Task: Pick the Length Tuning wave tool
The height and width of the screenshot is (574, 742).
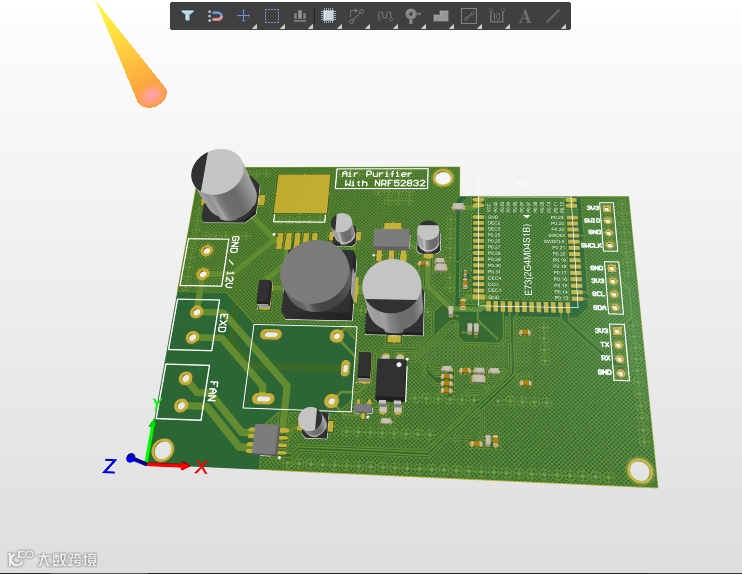Action: pos(384,16)
